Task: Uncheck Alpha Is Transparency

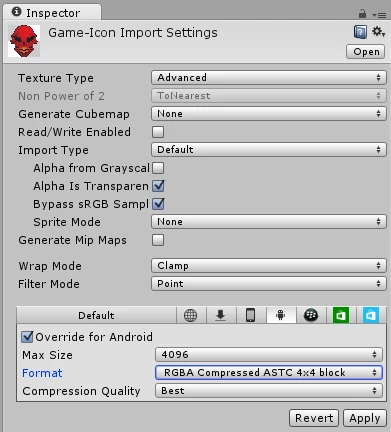Action: point(158,186)
